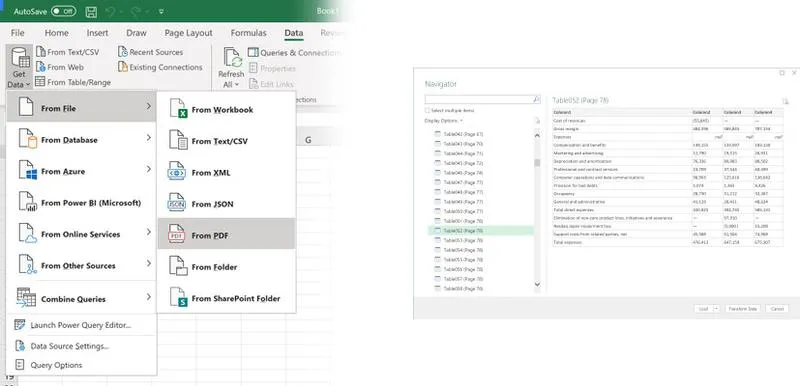Screen dimensions: 800x386
Task: Open Recent Sources
Action: click(x=151, y=52)
